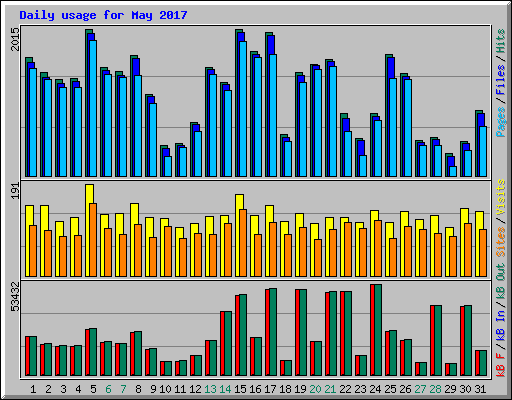
Task: Click the day 29 cyan pages bar
Action: tap(453, 171)
